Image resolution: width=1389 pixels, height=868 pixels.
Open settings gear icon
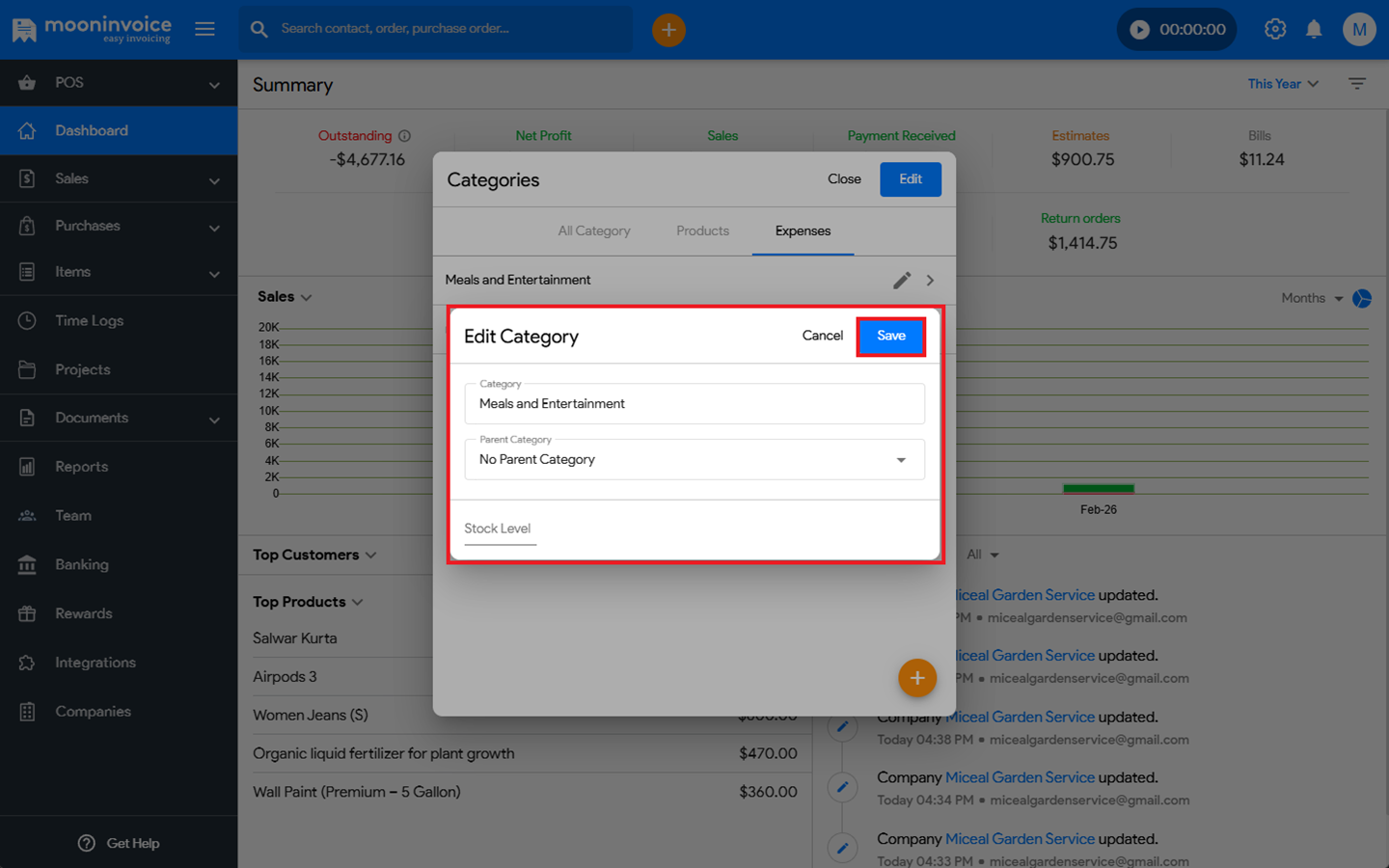tap(1275, 29)
